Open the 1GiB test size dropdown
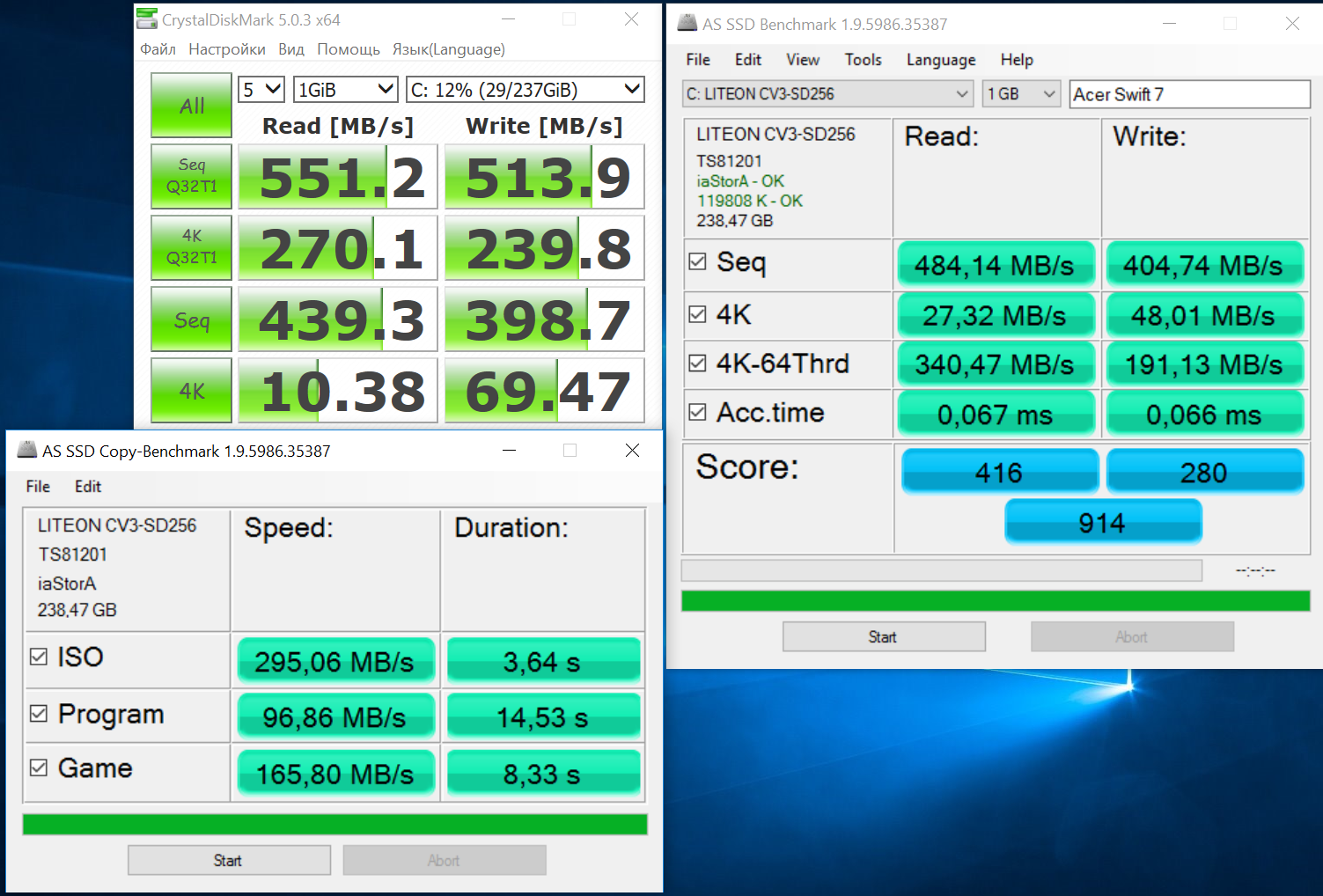Screen dimensions: 1323x896 [346, 90]
